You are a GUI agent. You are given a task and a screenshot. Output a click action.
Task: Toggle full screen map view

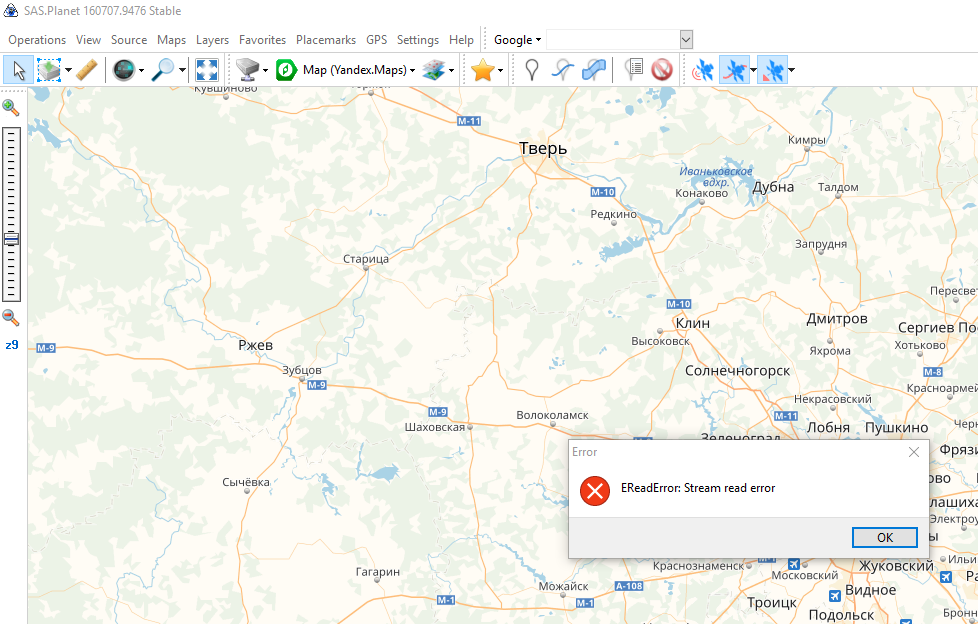click(207, 70)
